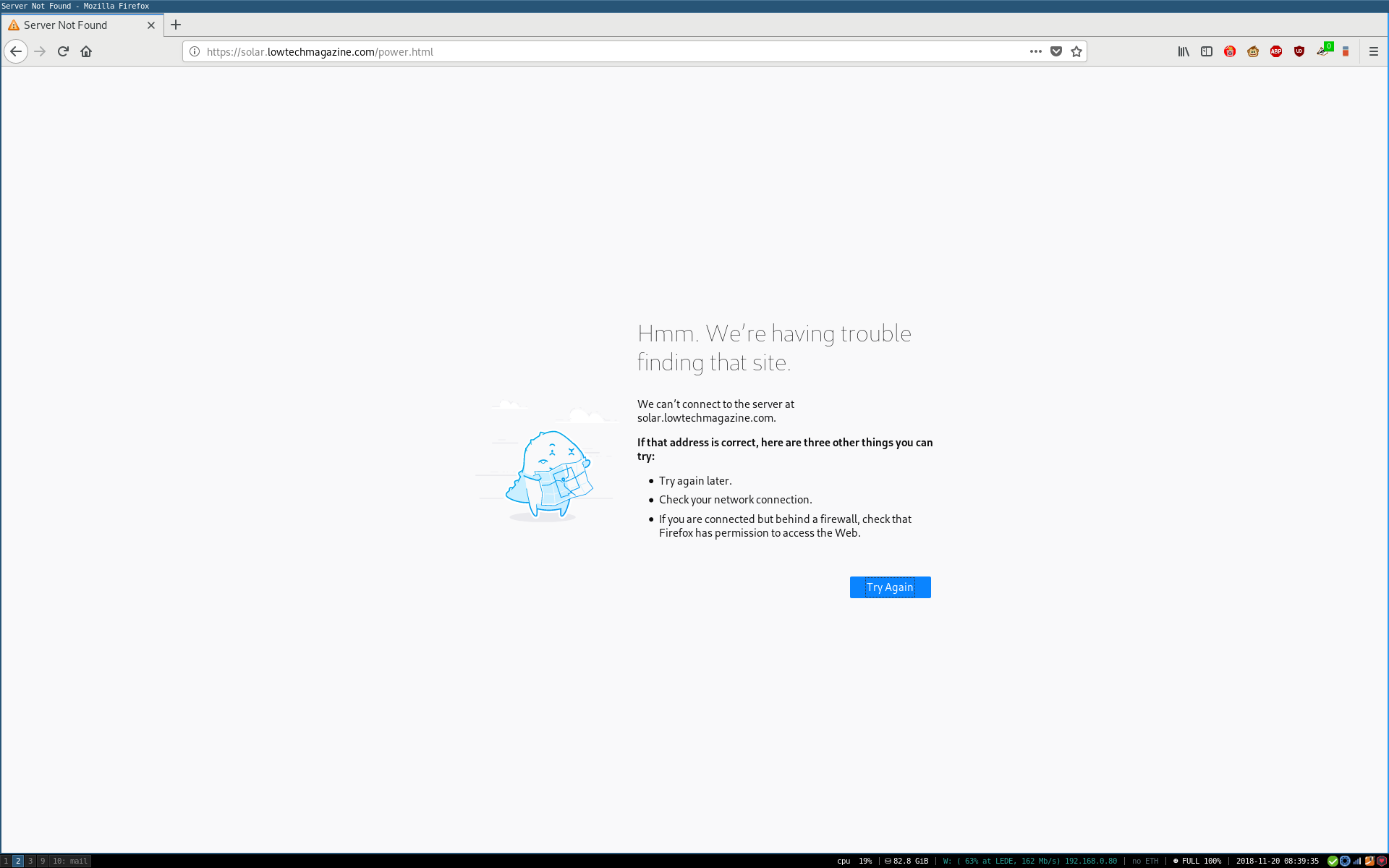1389x868 pixels.
Task: Toggle the sidebar view
Action: pos(1207,51)
